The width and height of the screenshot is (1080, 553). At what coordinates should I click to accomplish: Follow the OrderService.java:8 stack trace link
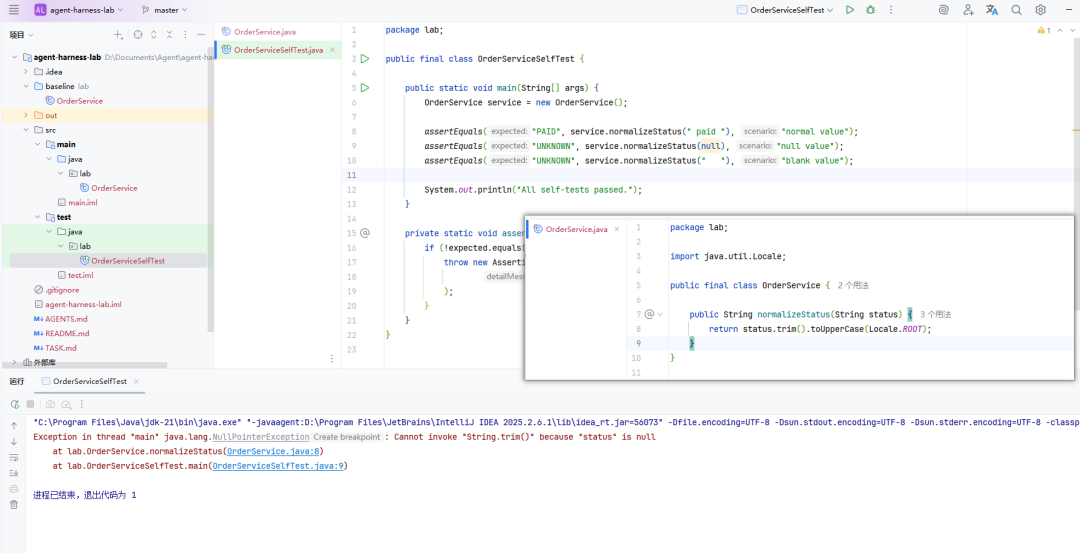(x=273, y=452)
